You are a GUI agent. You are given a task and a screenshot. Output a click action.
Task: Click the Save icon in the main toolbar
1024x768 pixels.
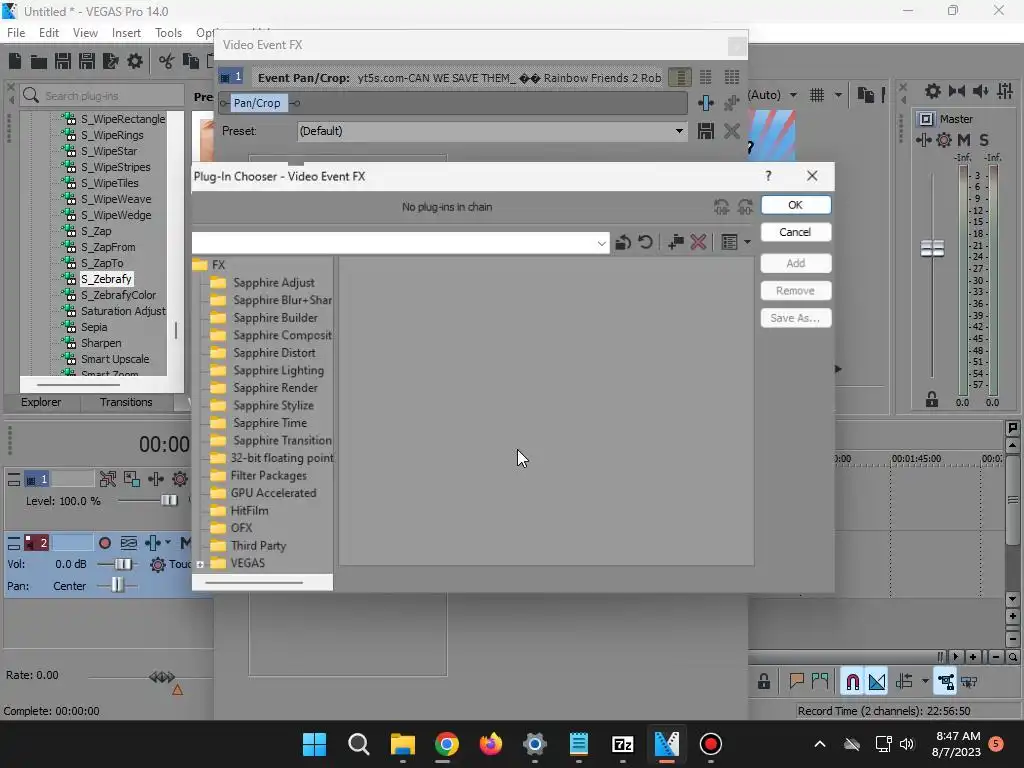pos(63,61)
